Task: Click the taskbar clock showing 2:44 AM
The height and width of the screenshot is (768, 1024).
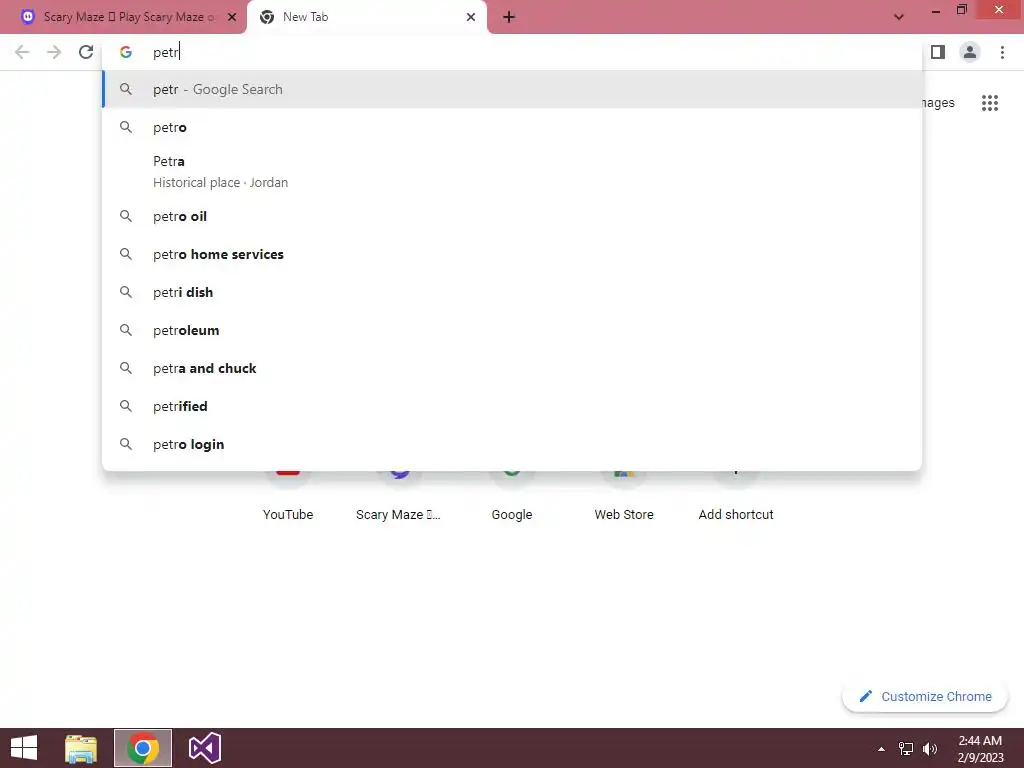Action: [980, 748]
